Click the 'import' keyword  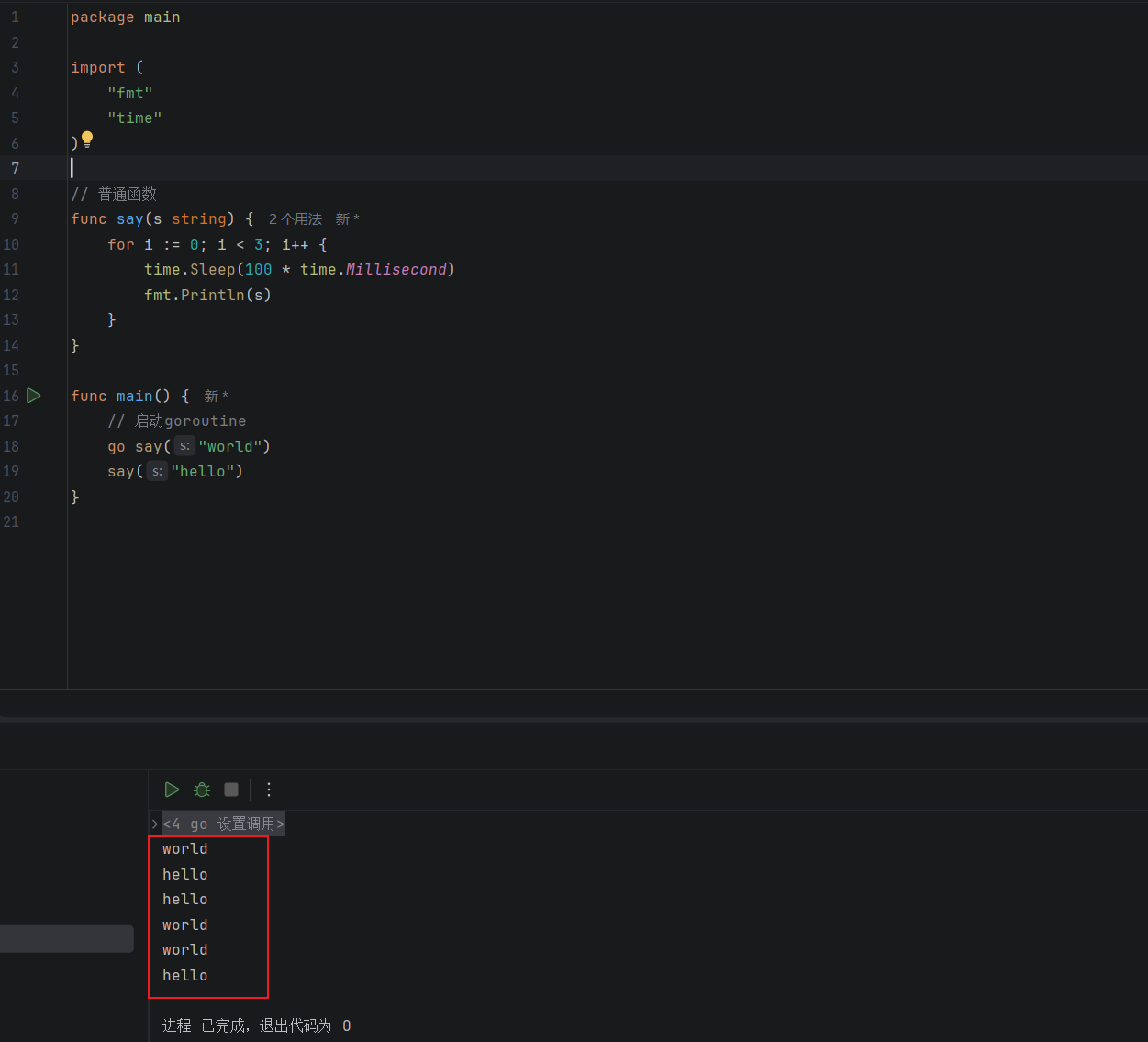pyautogui.click(x=98, y=68)
